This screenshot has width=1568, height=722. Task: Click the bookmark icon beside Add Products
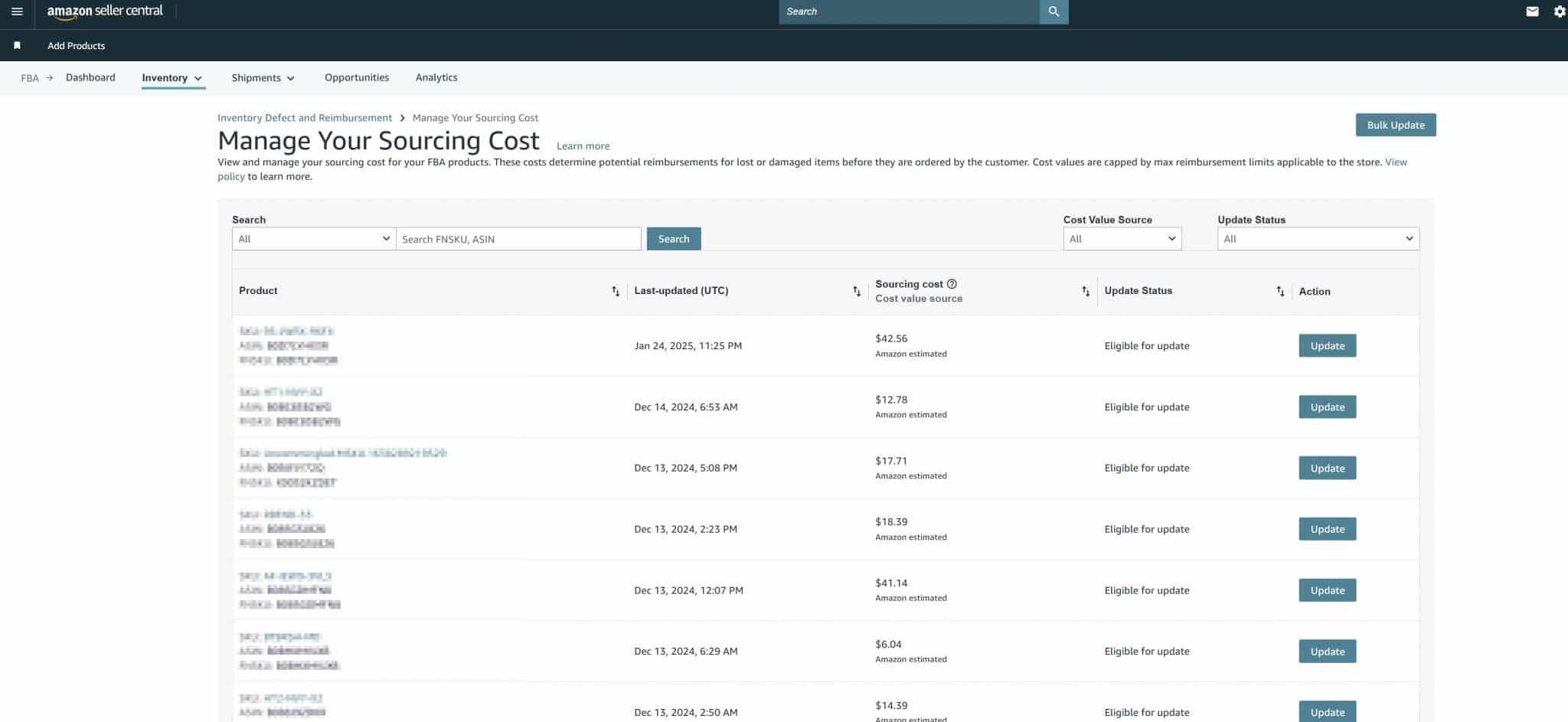click(x=17, y=46)
